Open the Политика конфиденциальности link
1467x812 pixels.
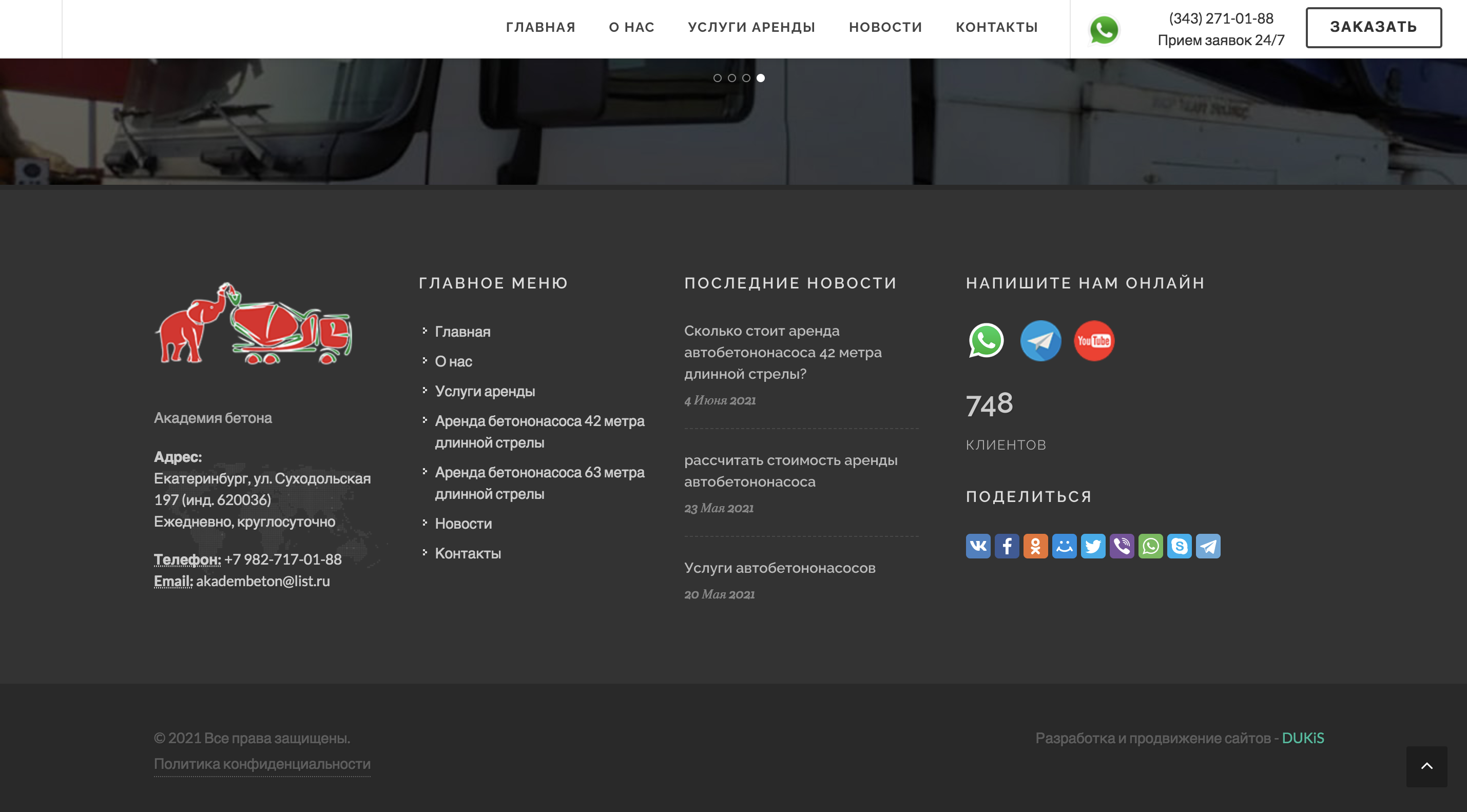point(262,764)
